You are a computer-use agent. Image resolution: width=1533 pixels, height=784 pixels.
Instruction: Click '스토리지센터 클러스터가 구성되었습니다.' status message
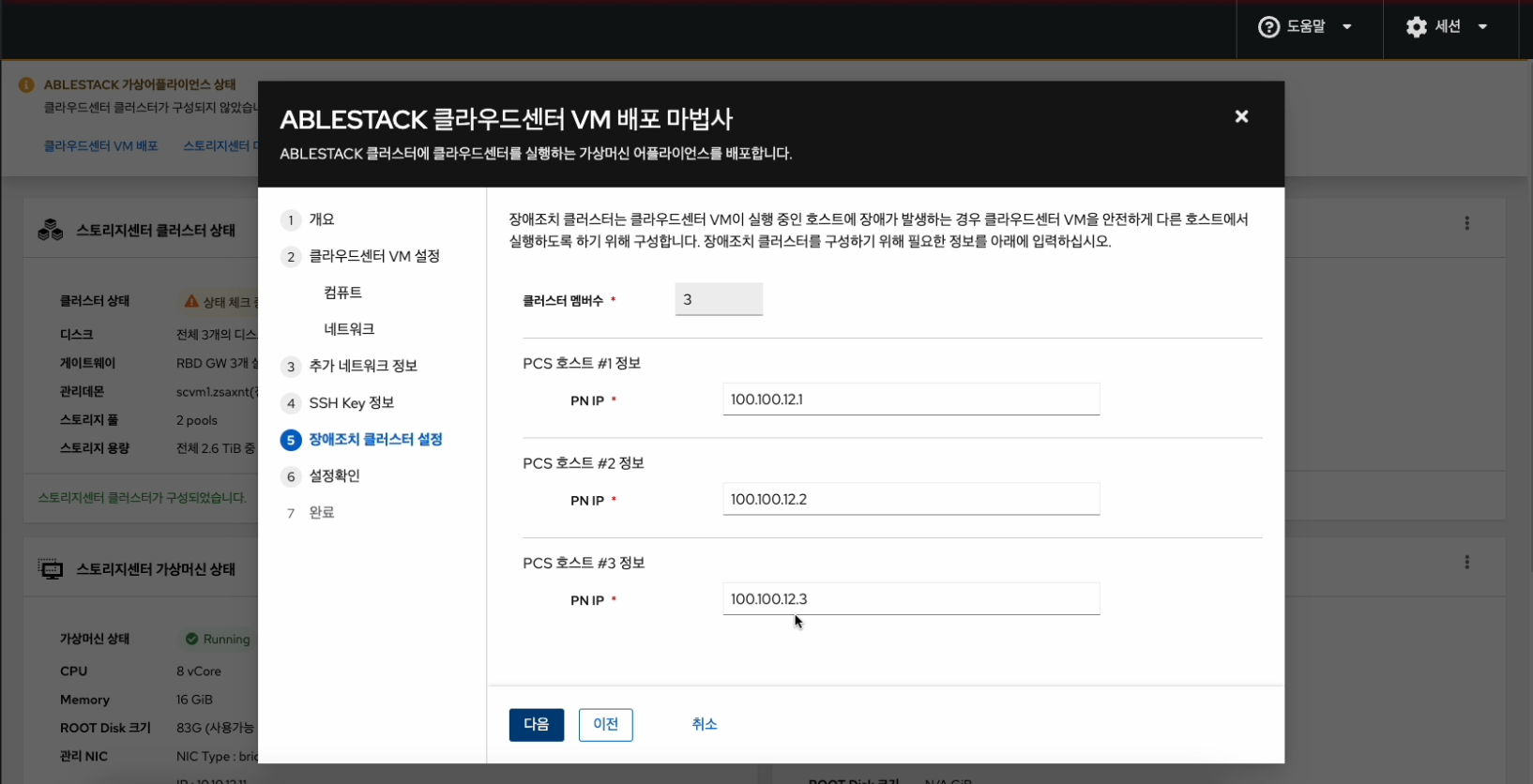[x=143, y=498]
